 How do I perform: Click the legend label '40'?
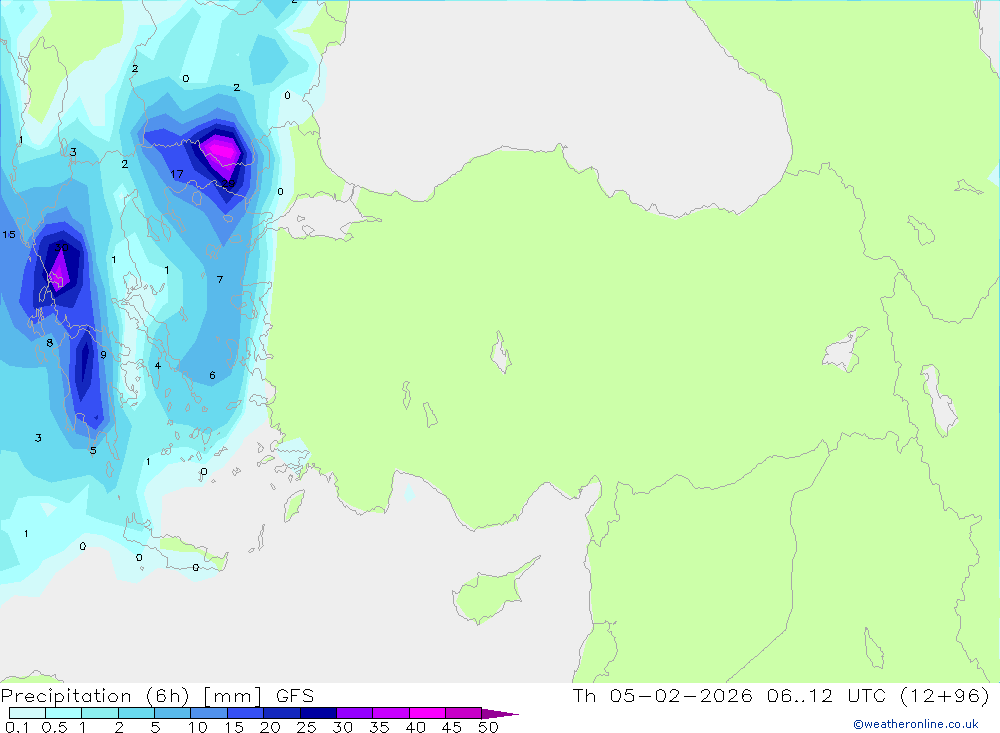(415, 727)
